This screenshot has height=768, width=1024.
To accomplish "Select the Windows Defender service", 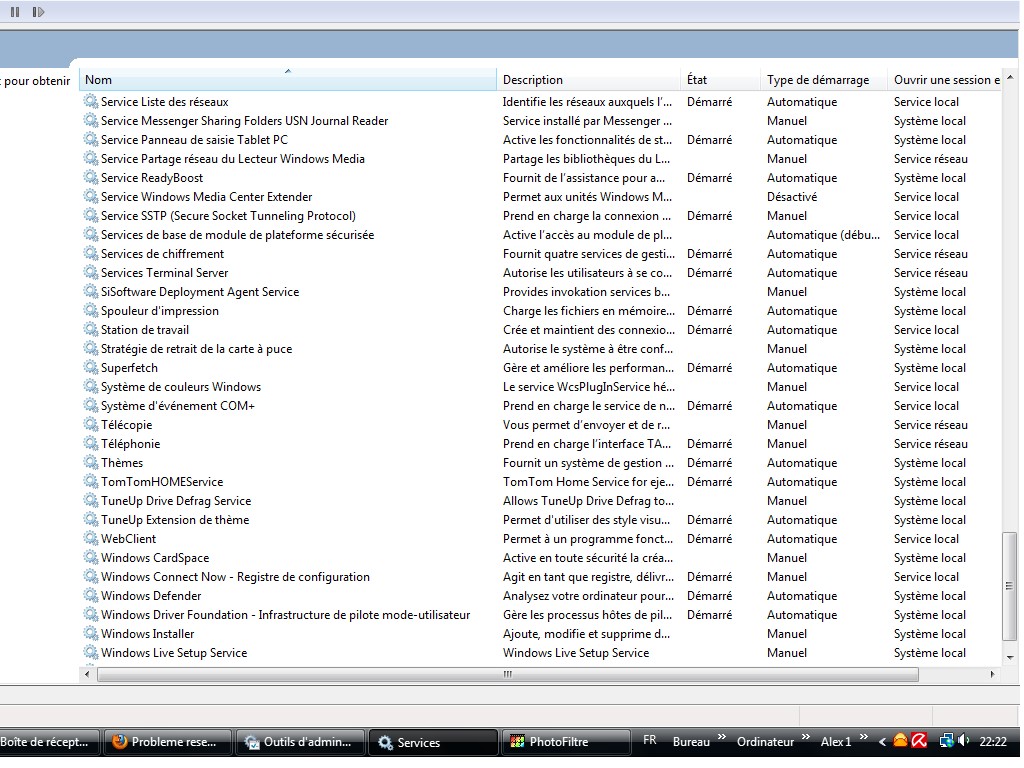I will coord(151,595).
